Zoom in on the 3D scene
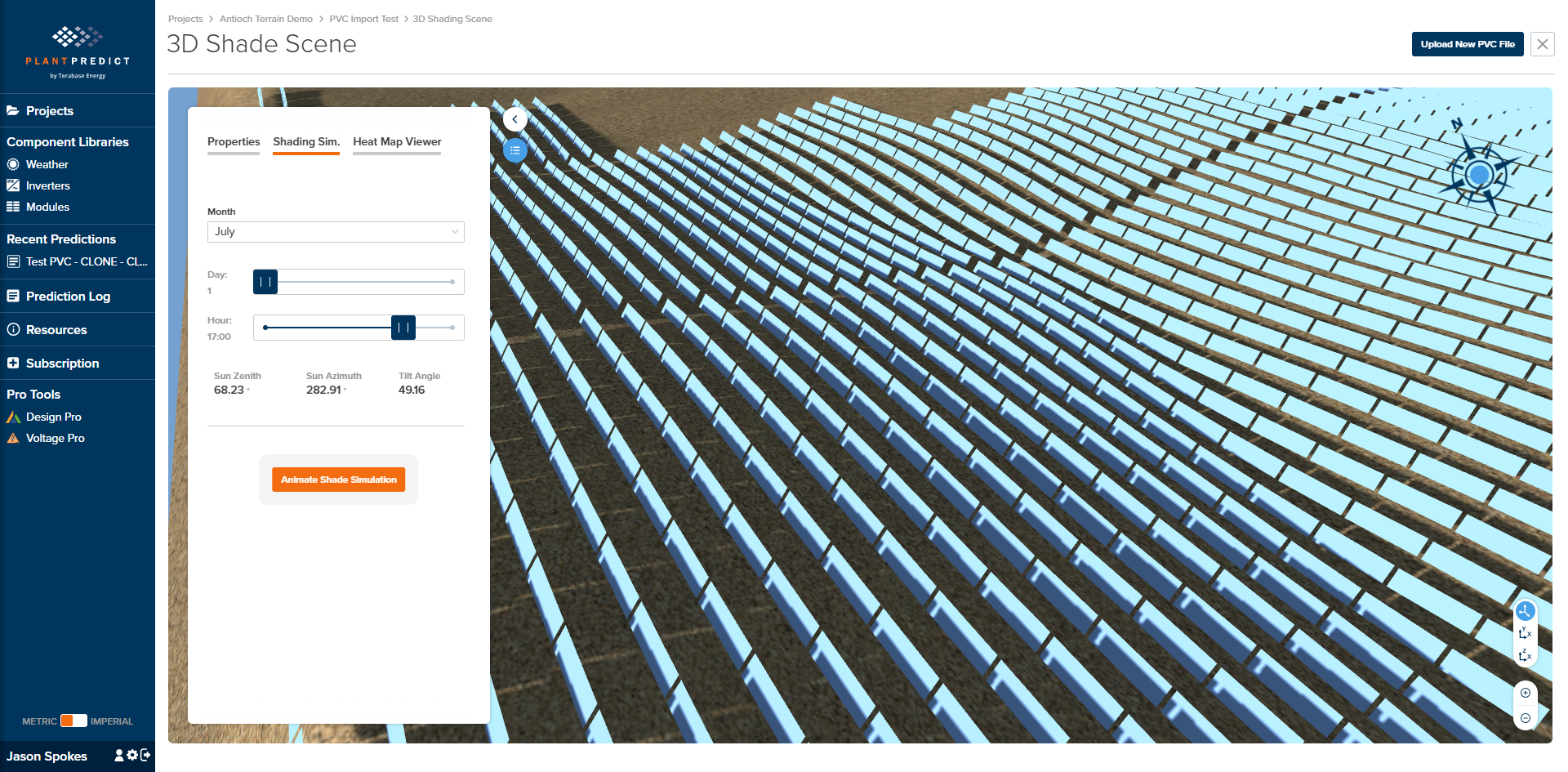The image size is (1568, 772). tap(1525, 693)
